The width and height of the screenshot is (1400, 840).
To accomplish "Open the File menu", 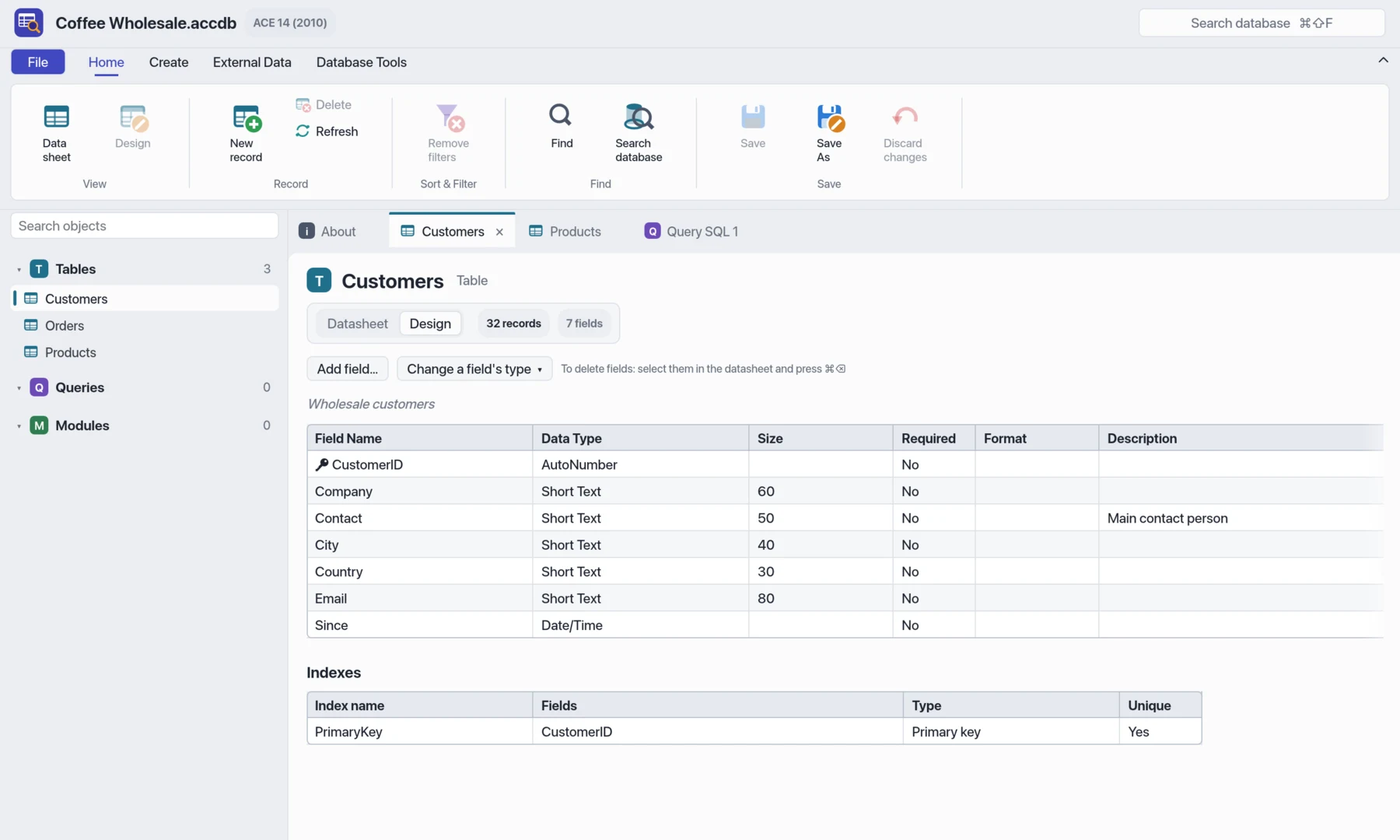I will click(x=38, y=62).
